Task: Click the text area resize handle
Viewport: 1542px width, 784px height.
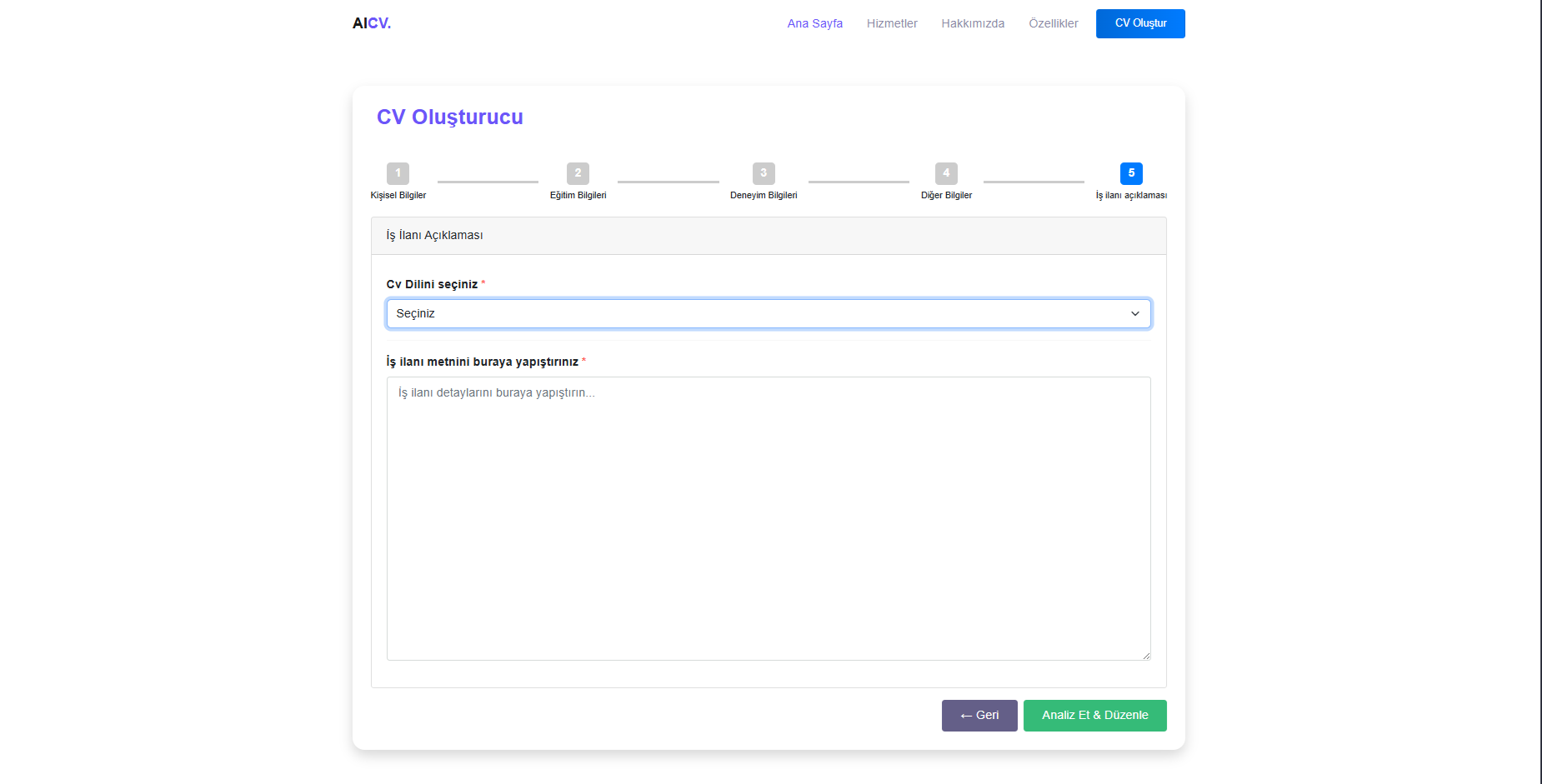Action: tap(1146, 656)
